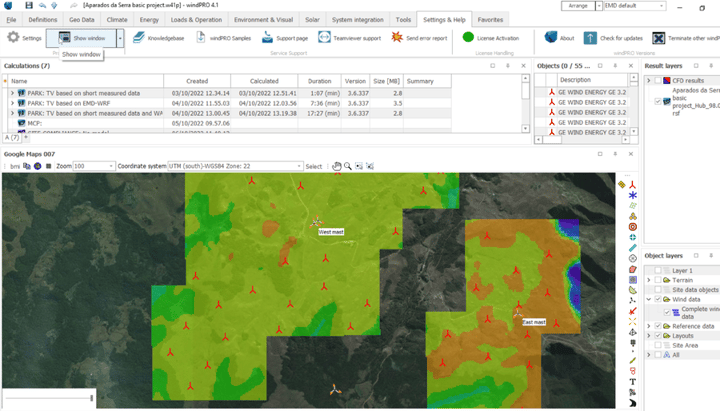720x411 pixels.
Task: Uncheck the Wind data layer checkbox
Action: tap(658, 299)
